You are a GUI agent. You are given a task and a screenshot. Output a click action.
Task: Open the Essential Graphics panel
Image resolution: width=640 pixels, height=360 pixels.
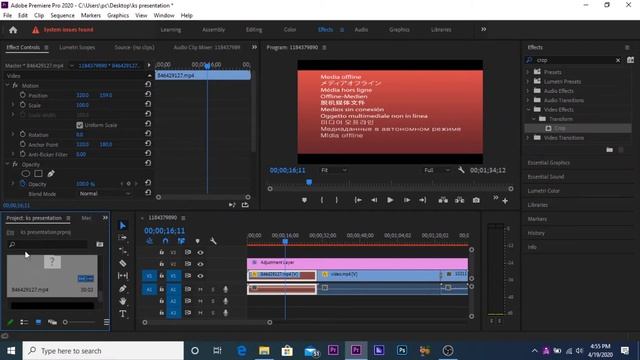coord(549,162)
